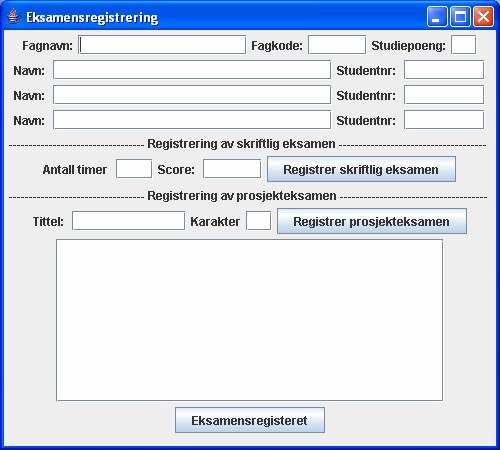Screen dimensions: 500x450
Task: Focus the Karakter input box
Action: (259, 221)
